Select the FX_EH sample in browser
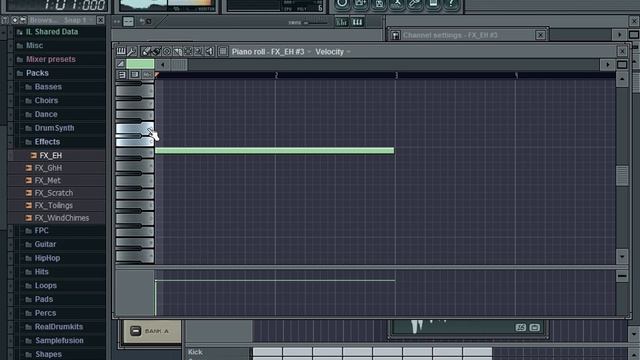Image resolution: width=640 pixels, height=360 pixels. click(51, 156)
